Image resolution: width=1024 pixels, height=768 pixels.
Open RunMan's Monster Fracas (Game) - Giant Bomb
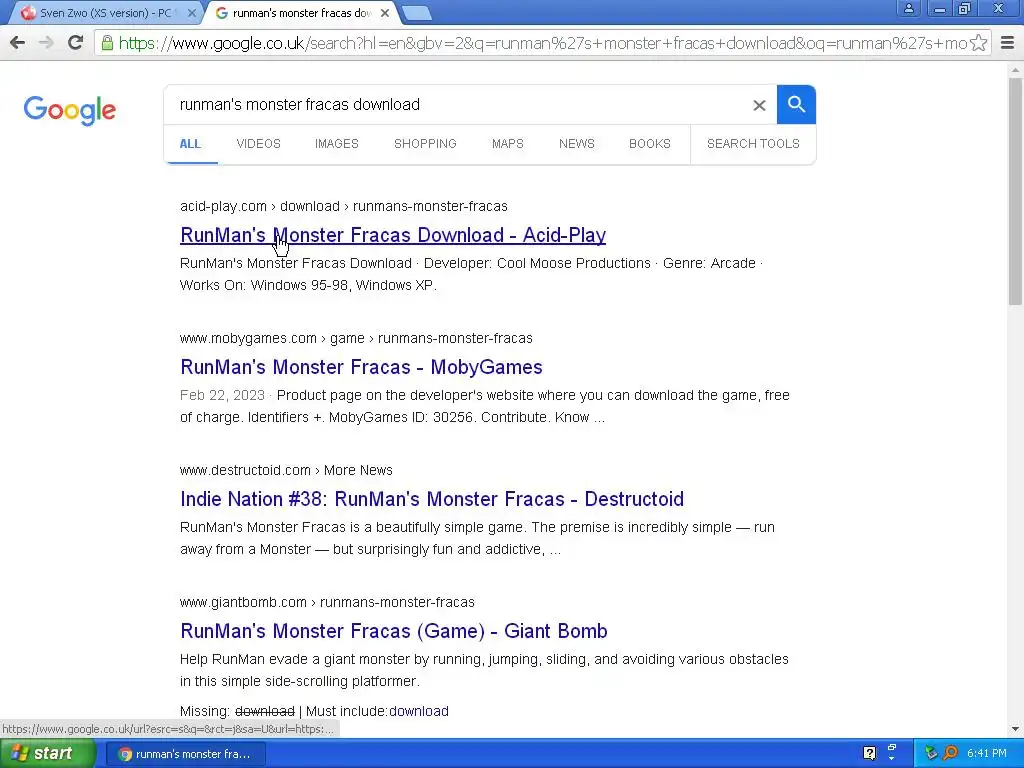(x=394, y=631)
